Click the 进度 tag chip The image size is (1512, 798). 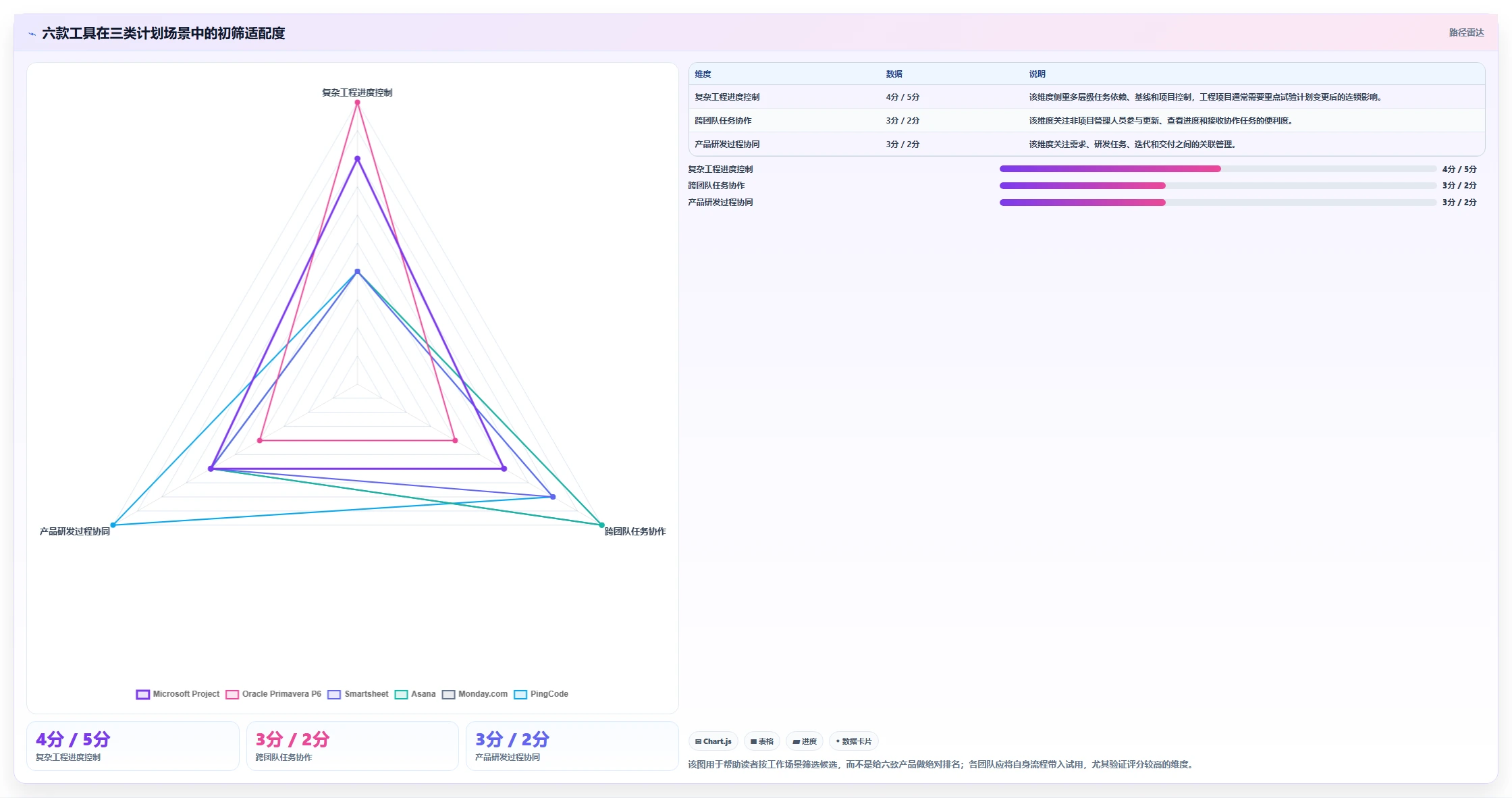click(x=805, y=741)
